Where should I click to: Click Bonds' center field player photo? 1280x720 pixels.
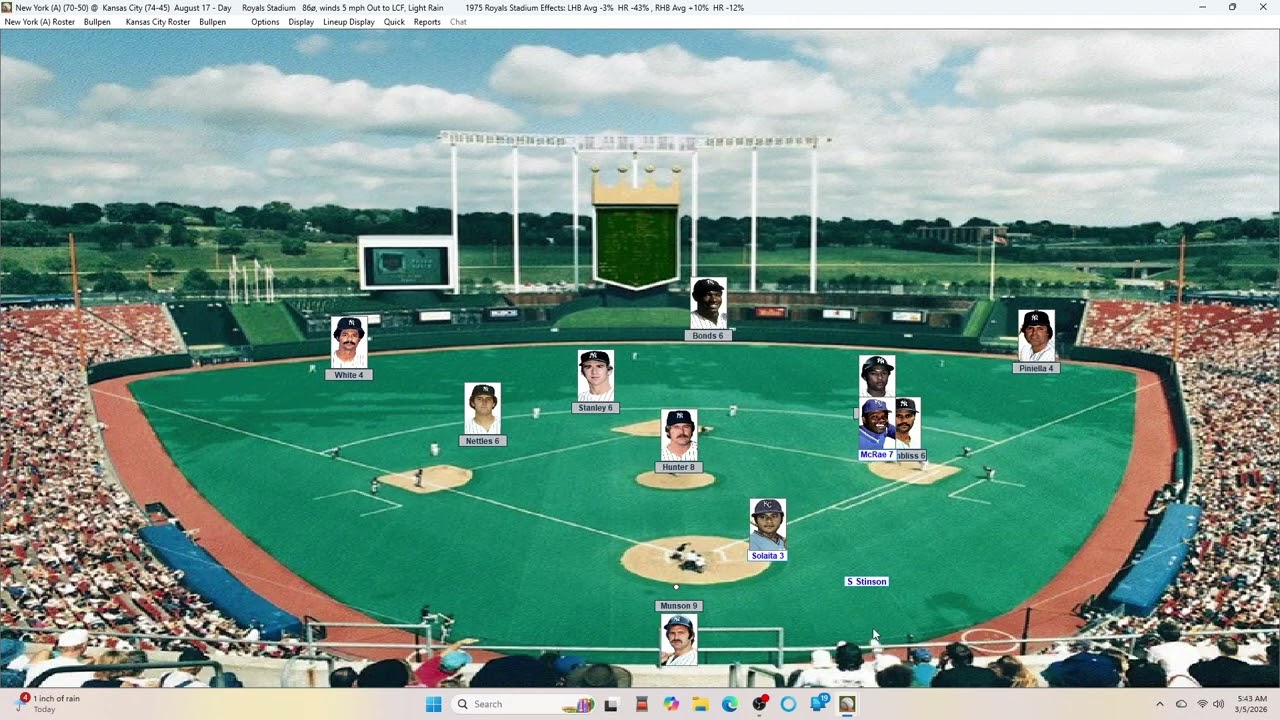708,303
